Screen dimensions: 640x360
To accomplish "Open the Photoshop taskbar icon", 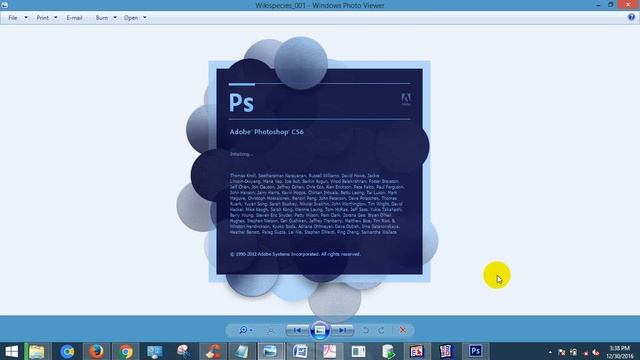I will point(475,351).
